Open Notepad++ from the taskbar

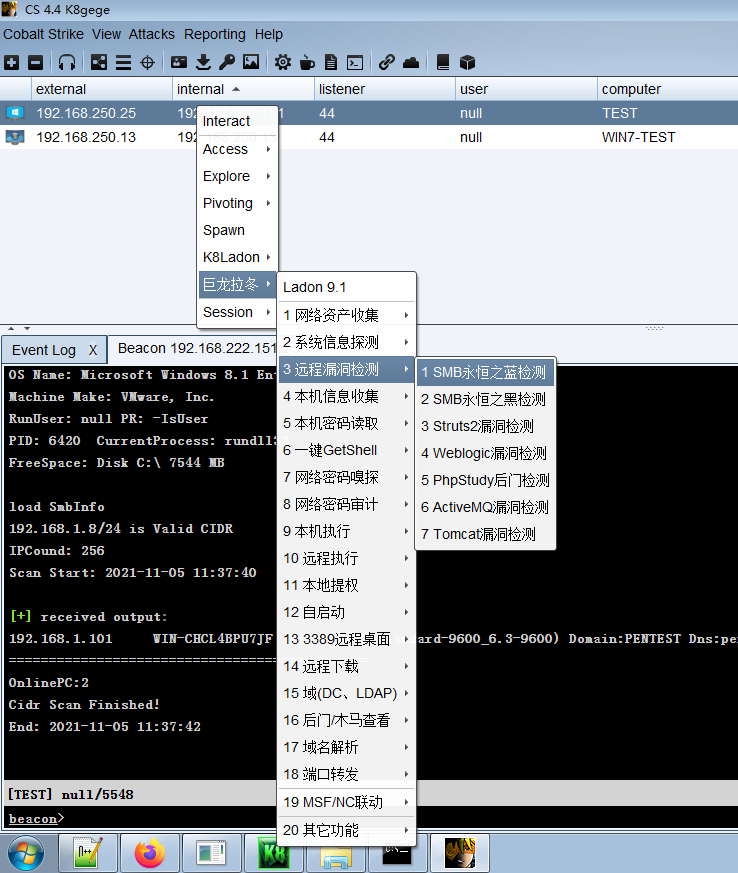click(x=88, y=852)
